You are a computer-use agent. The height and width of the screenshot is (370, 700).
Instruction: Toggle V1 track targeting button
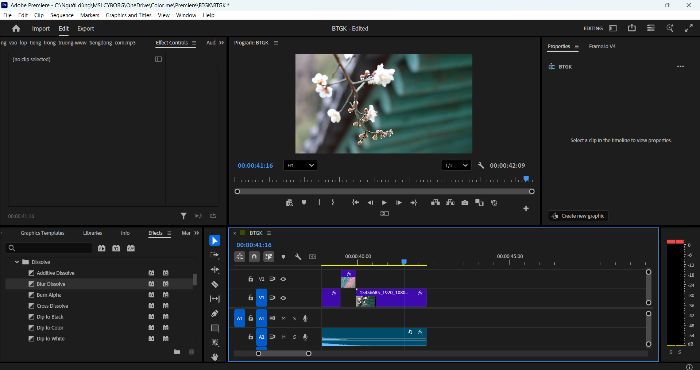262,298
